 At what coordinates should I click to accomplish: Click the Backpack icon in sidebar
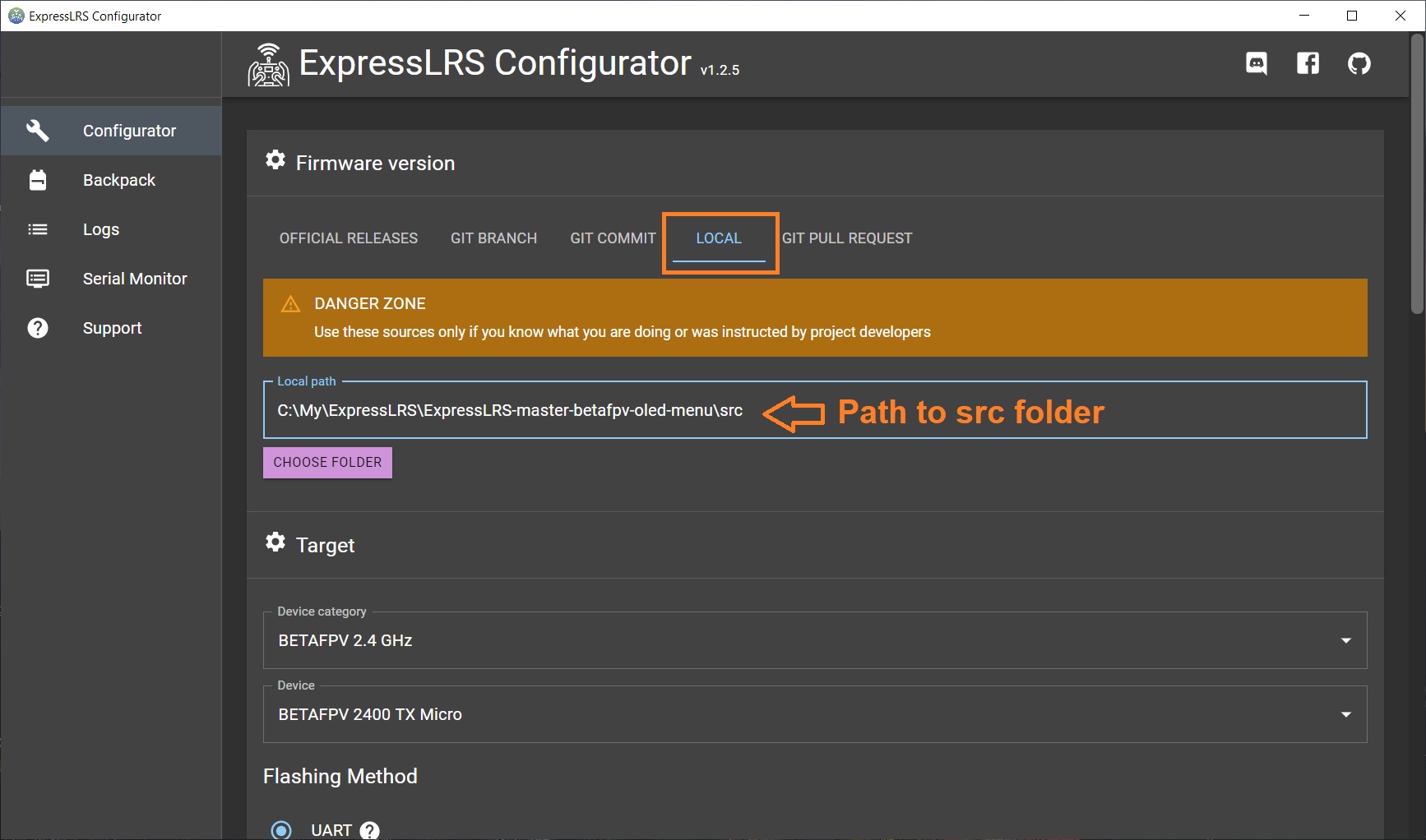tap(38, 180)
